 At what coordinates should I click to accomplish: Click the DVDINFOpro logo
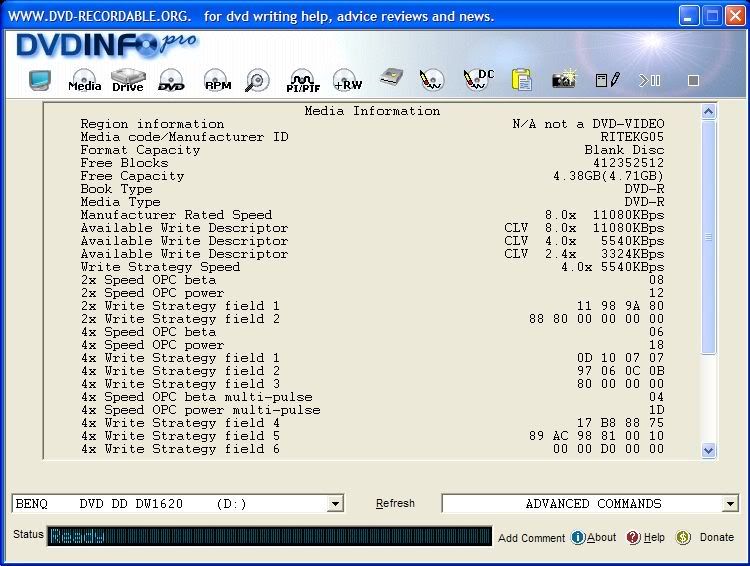coord(106,45)
